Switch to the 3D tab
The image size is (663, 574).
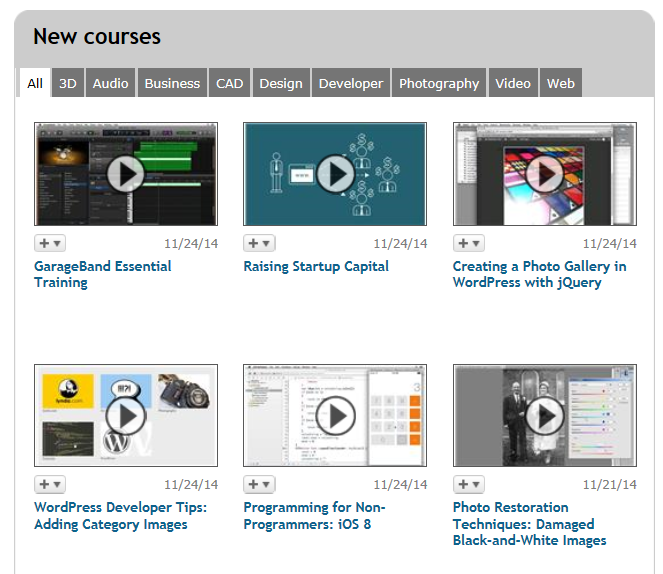[68, 83]
